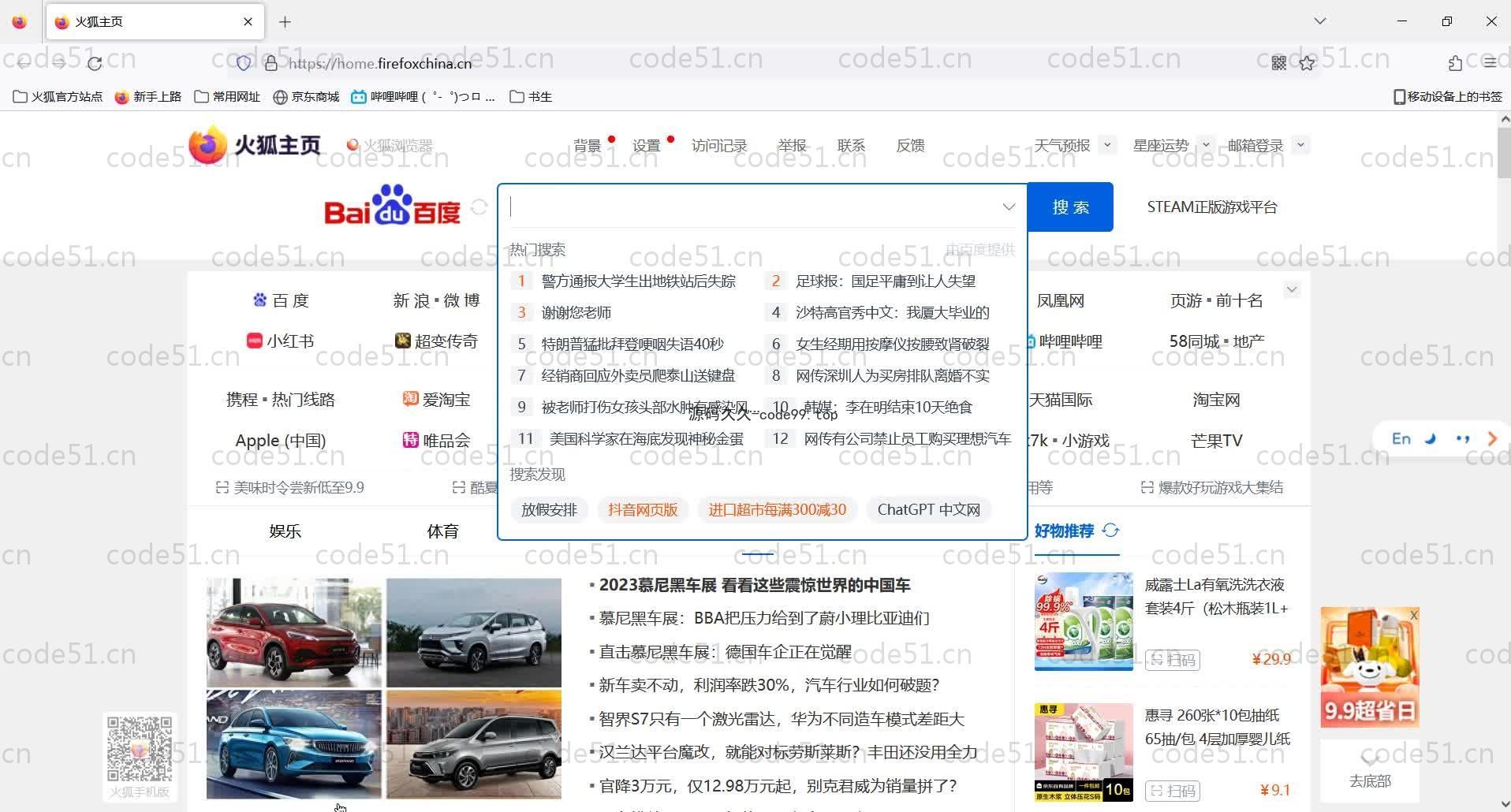Click the Baidu logo

pos(392,205)
